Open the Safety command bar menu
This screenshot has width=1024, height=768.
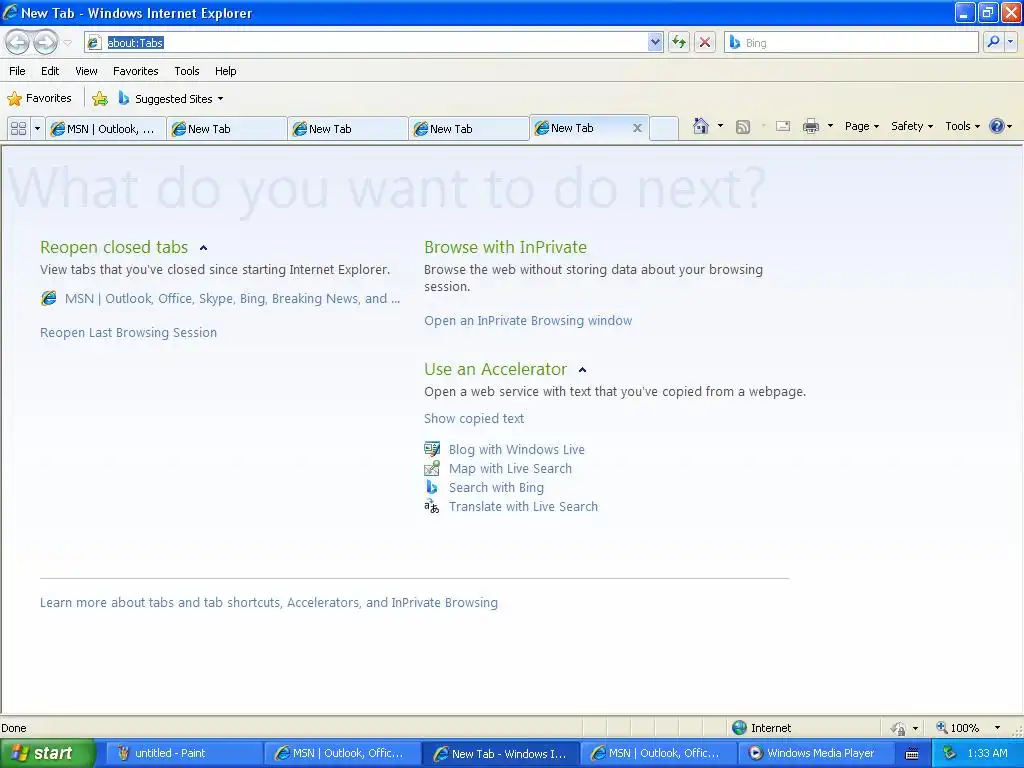(912, 126)
